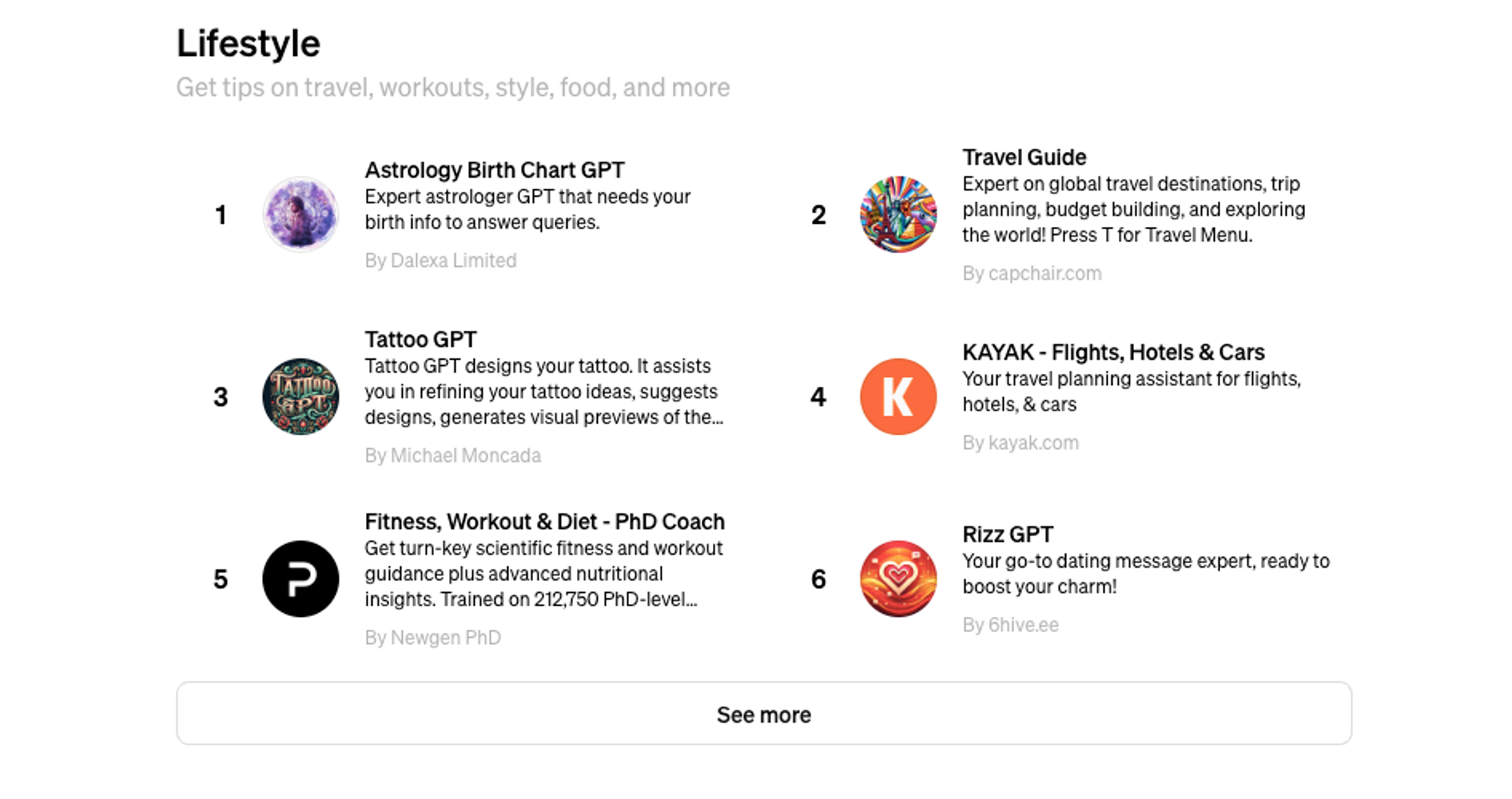The height and width of the screenshot is (799, 1512).
Task: Click the By Newgen PhD author text
Action: [x=432, y=638]
